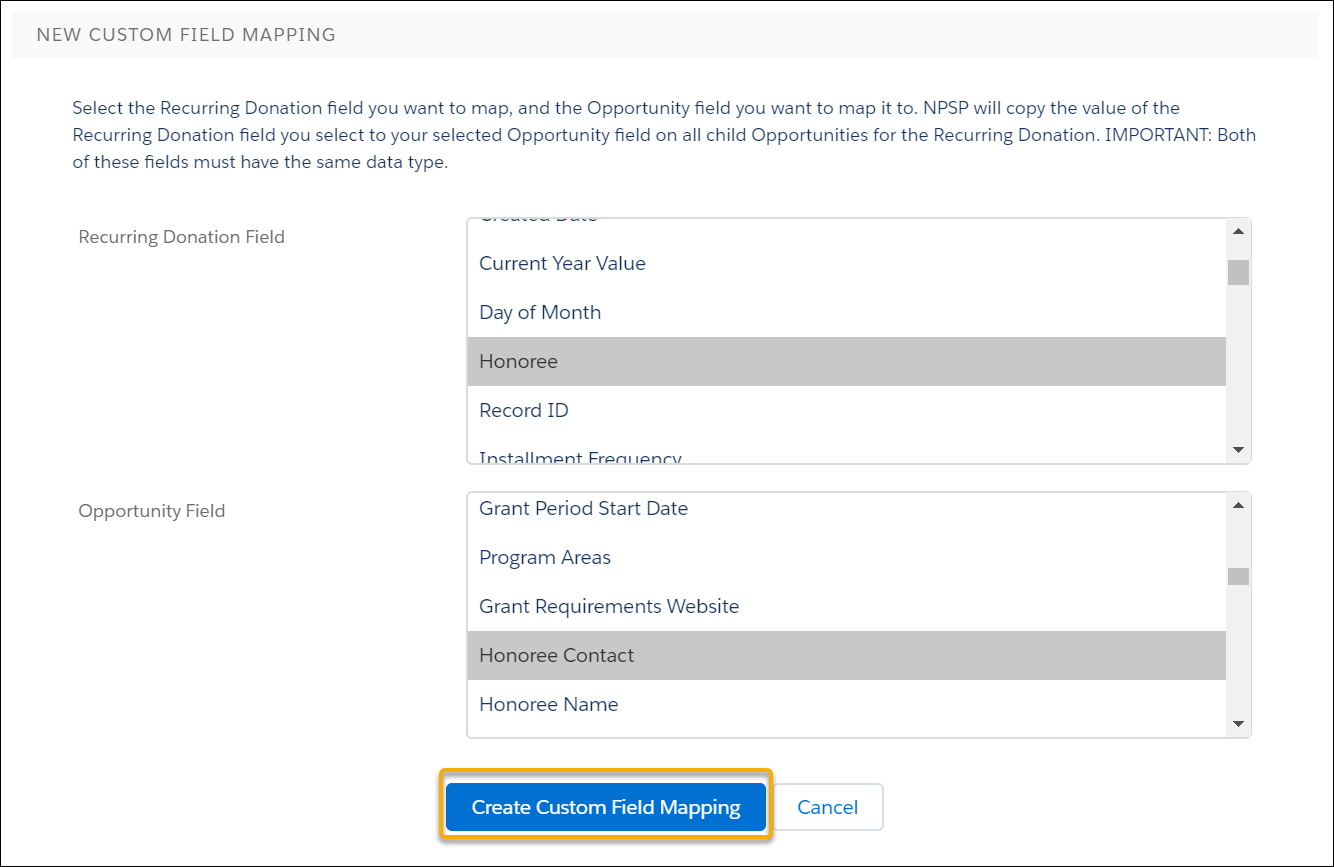The width and height of the screenshot is (1334, 867).
Task: Click the NEW CUSTOM FIELD MAPPING header
Action: click(186, 34)
